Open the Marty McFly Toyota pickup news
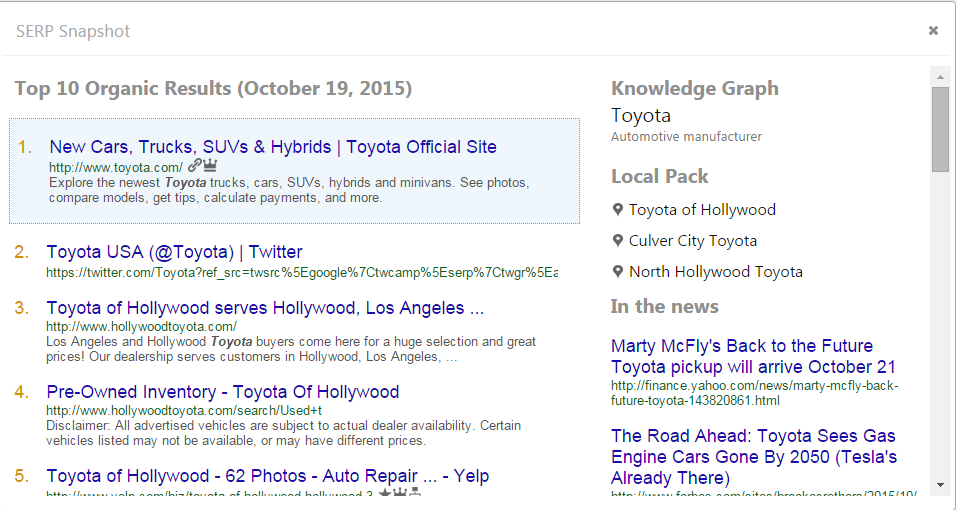This screenshot has width=956, height=510. [752, 356]
